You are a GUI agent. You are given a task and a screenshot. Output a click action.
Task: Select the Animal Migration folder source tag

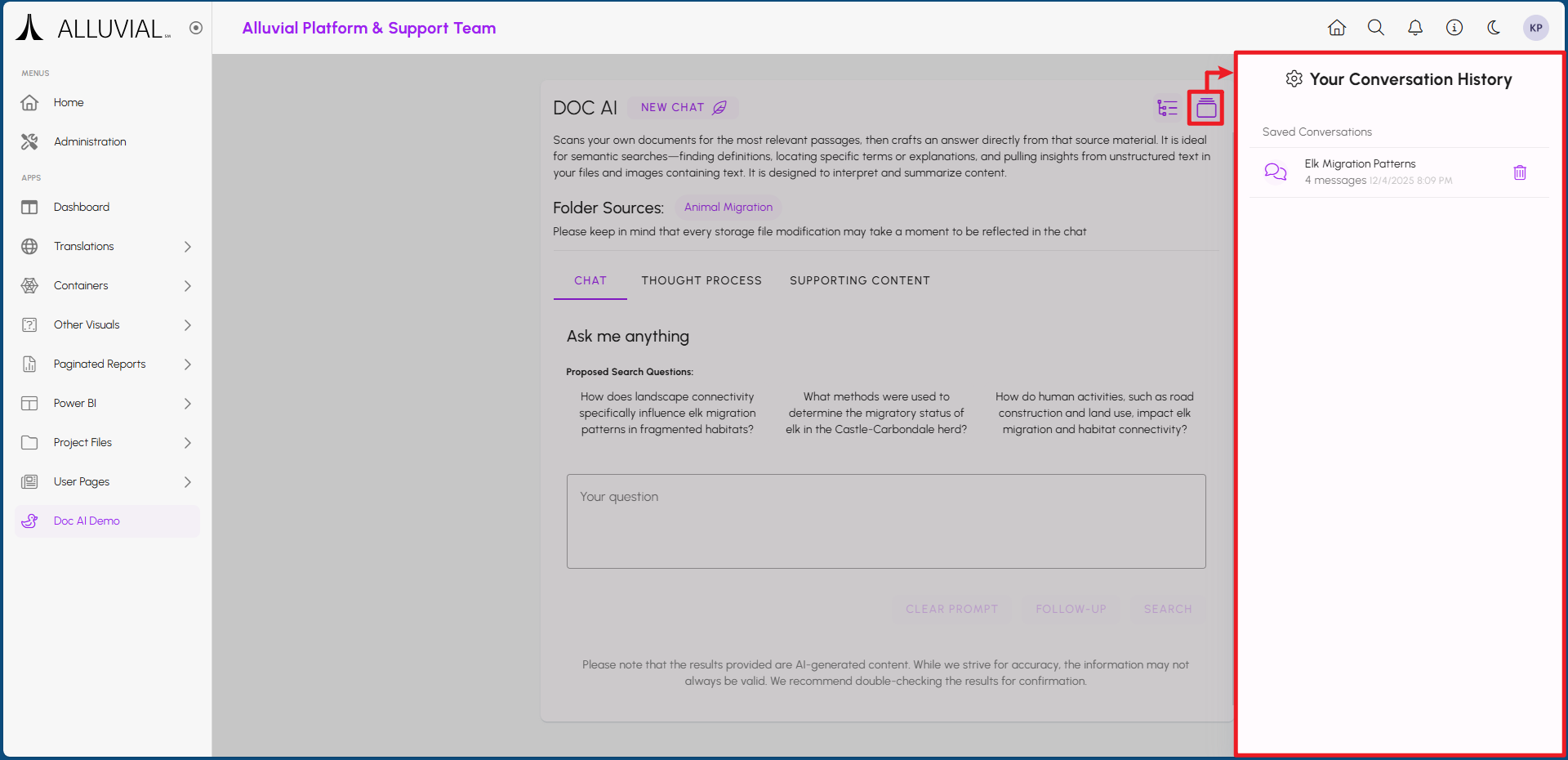(728, 208)
